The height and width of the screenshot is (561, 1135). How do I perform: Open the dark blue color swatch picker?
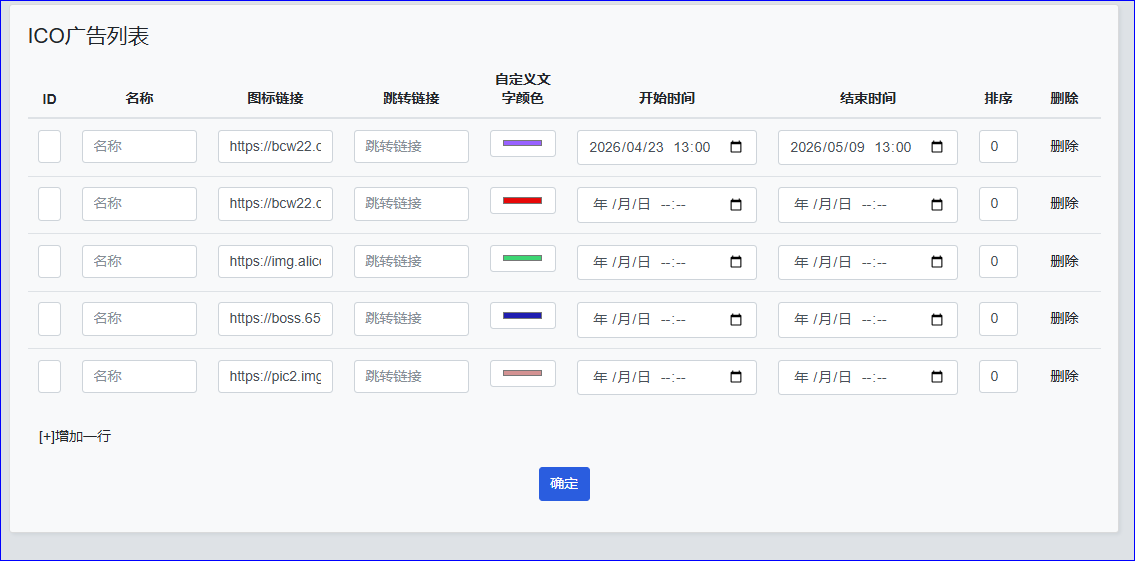tap(522, 316)
